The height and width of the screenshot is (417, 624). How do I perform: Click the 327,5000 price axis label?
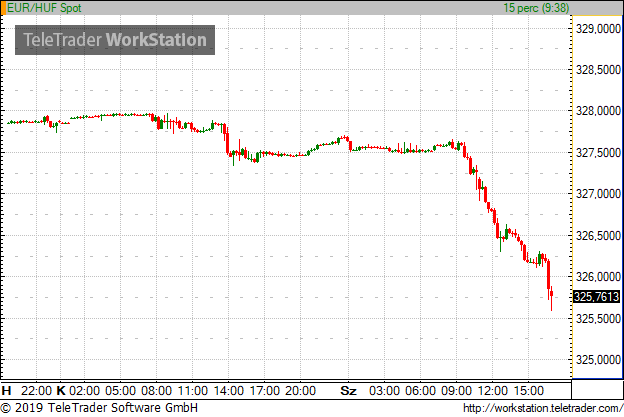(x=598, y=152)
